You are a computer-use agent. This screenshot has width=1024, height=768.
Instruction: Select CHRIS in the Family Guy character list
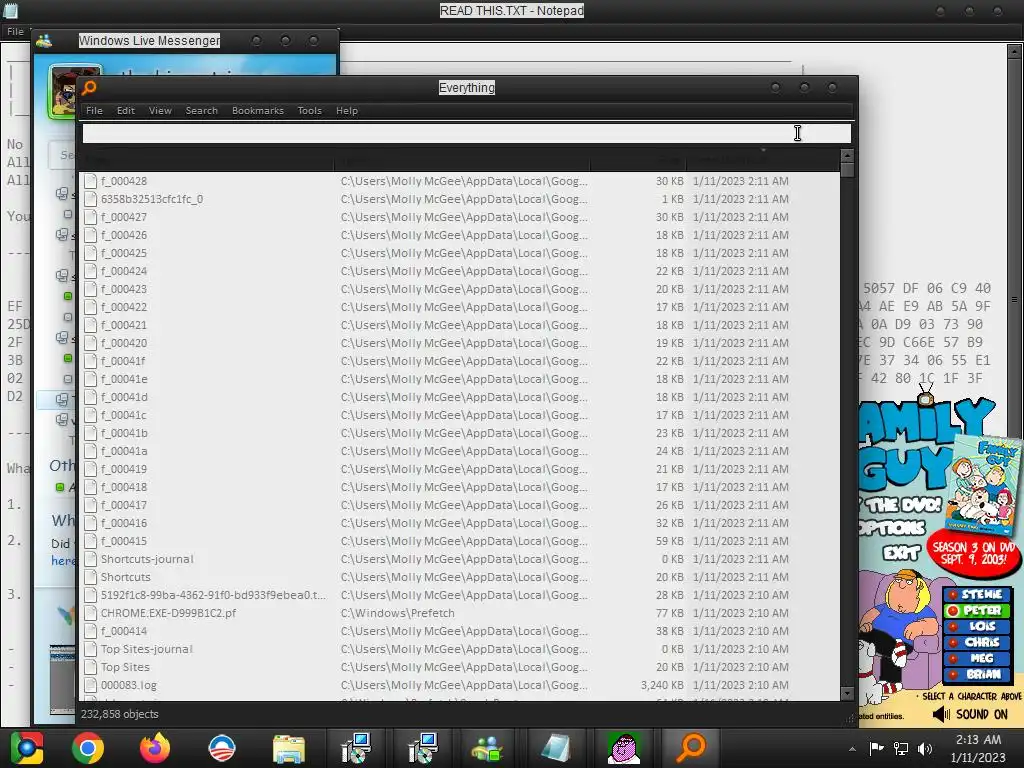pyautogui.click(x=977, y=643)
